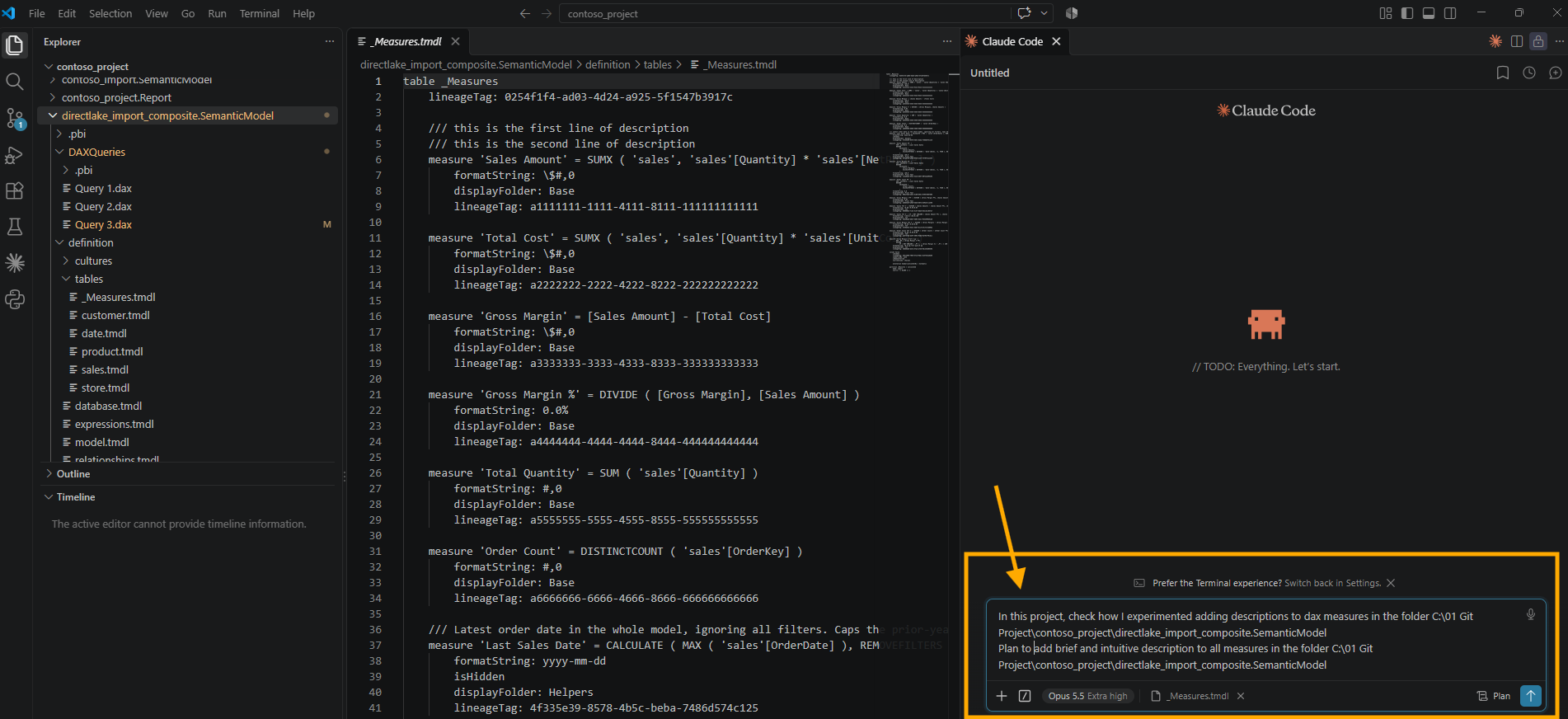Click the bookmark icon beside Untitled
1568x719 pixels.
(1503, 73)
